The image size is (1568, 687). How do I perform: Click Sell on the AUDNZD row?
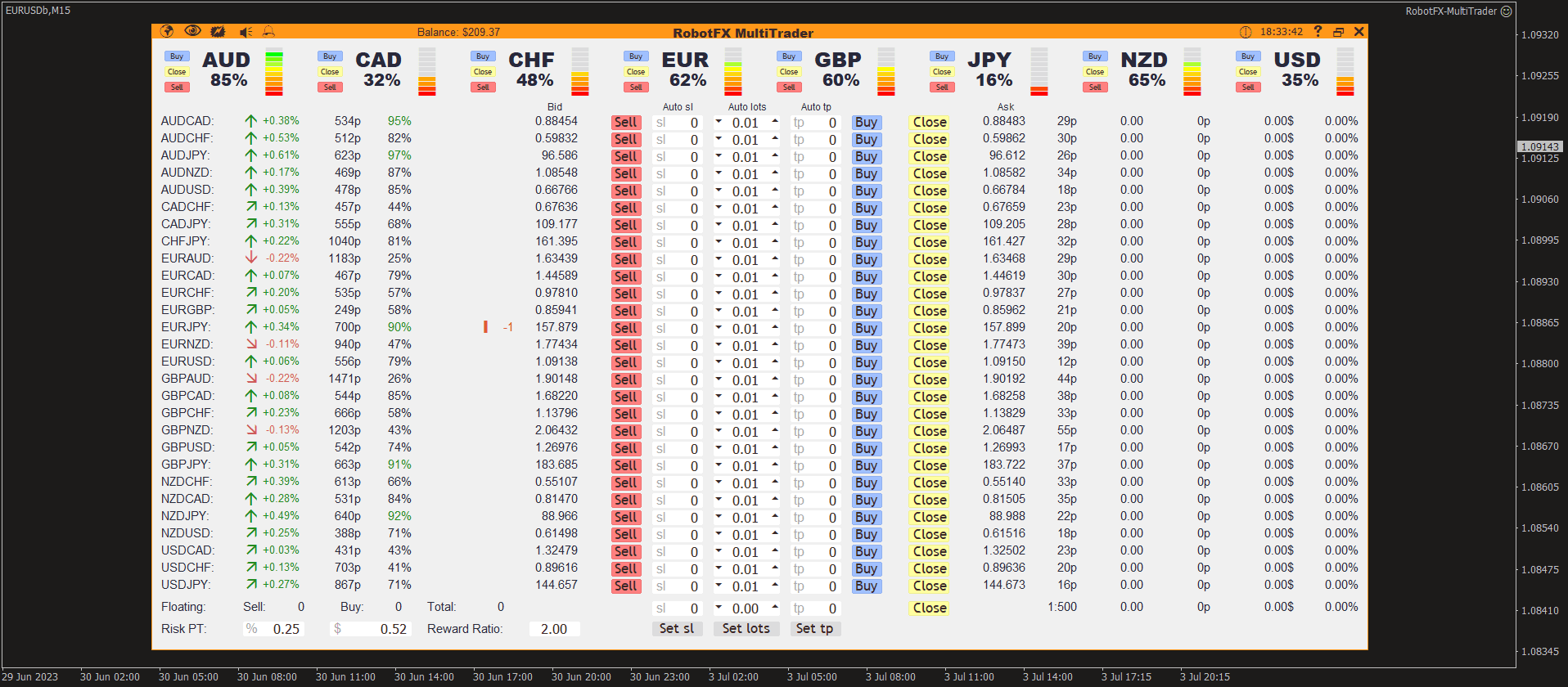[x=626, y=173]
